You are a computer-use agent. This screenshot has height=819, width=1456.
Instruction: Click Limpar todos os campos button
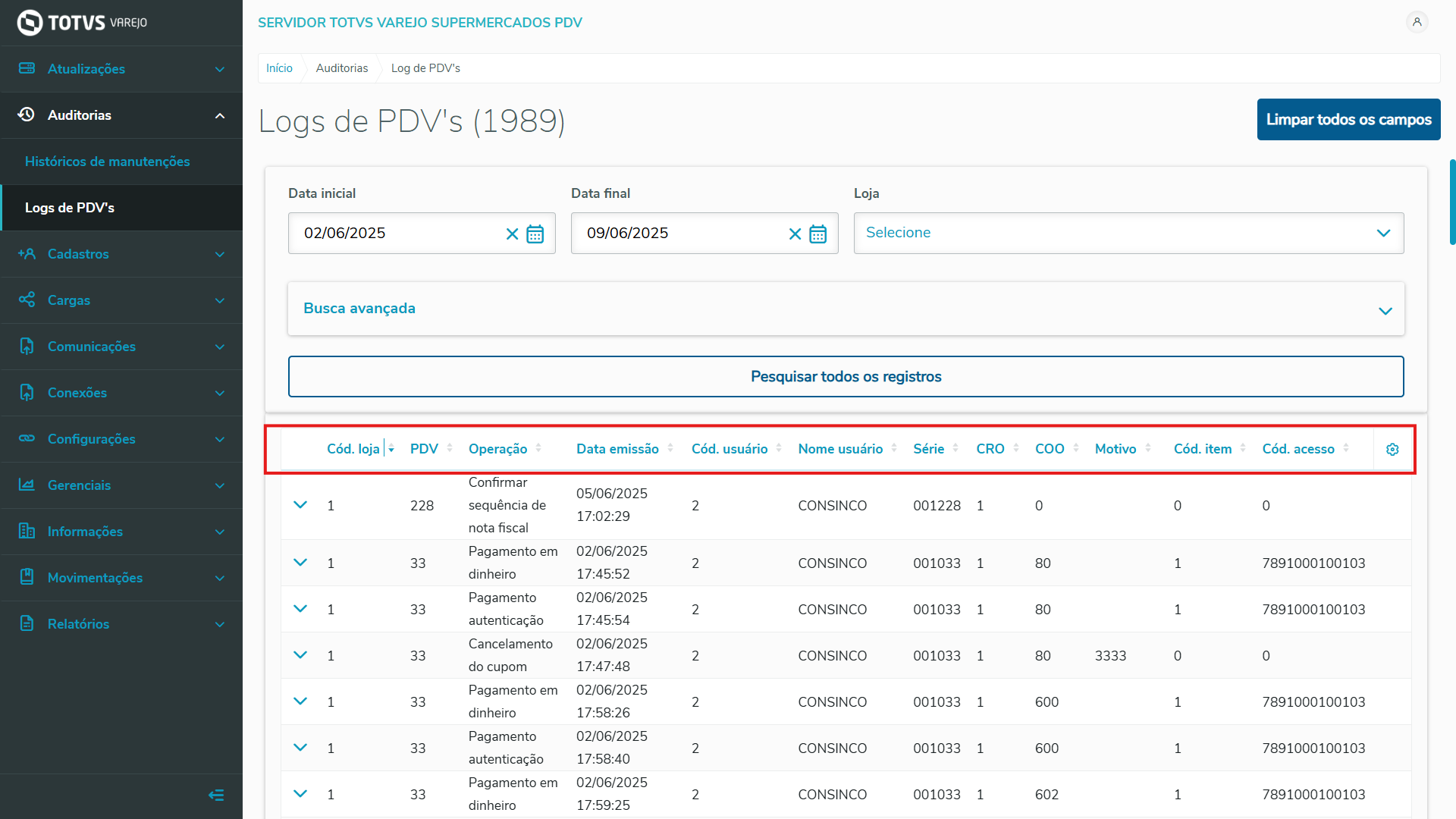(x=1348, y=120)
